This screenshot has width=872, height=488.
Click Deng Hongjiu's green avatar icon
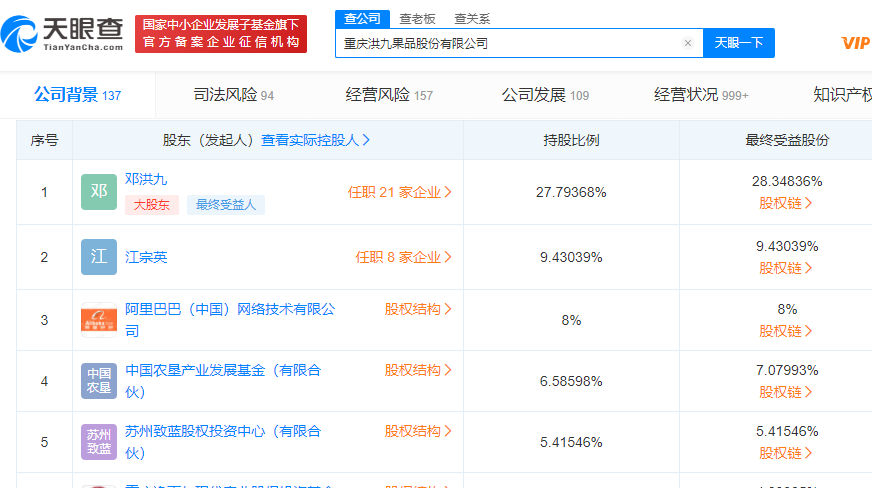pyautogui.click(x=99, y=192)
